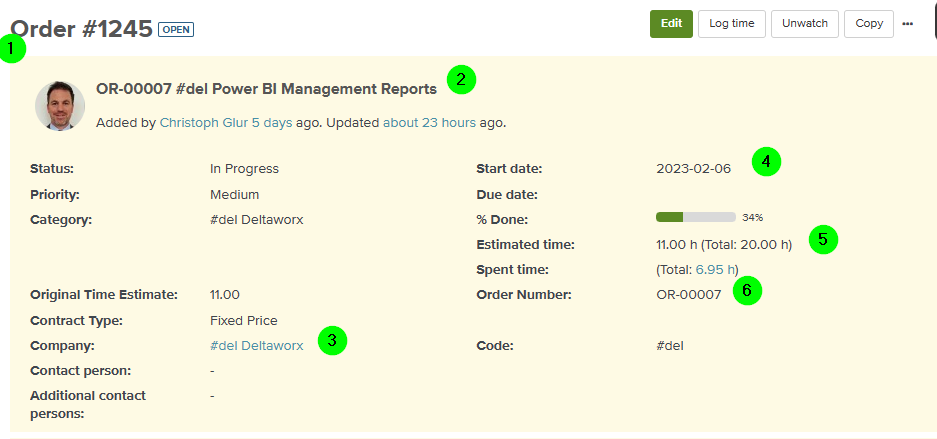
Task: Click the green Edit button
Action: tap(672, 24)
